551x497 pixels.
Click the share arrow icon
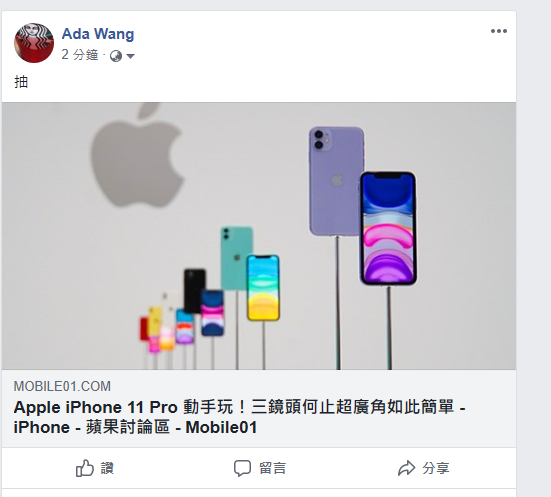click(407, 468)
